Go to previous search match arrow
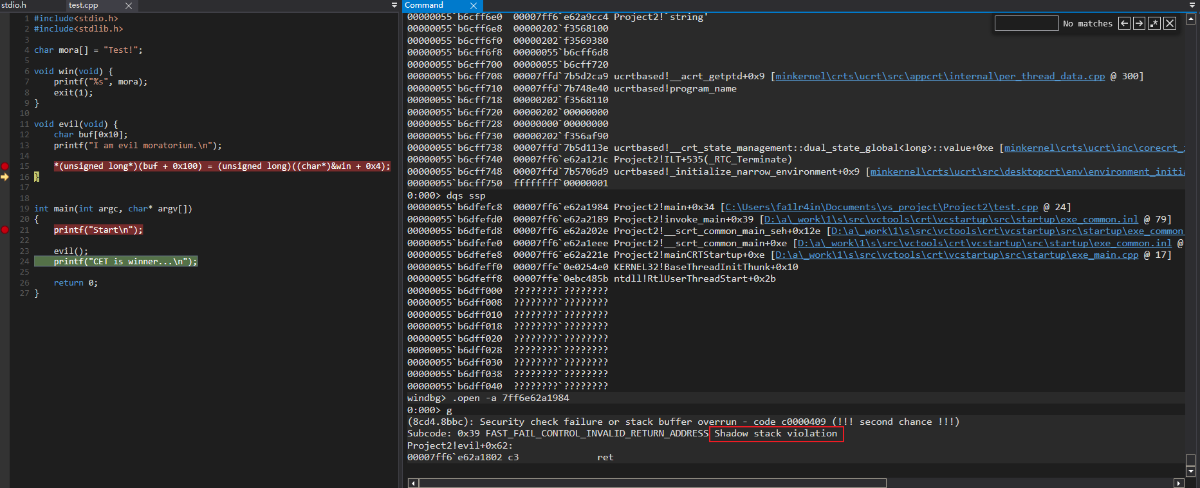 click(1125, 22)
